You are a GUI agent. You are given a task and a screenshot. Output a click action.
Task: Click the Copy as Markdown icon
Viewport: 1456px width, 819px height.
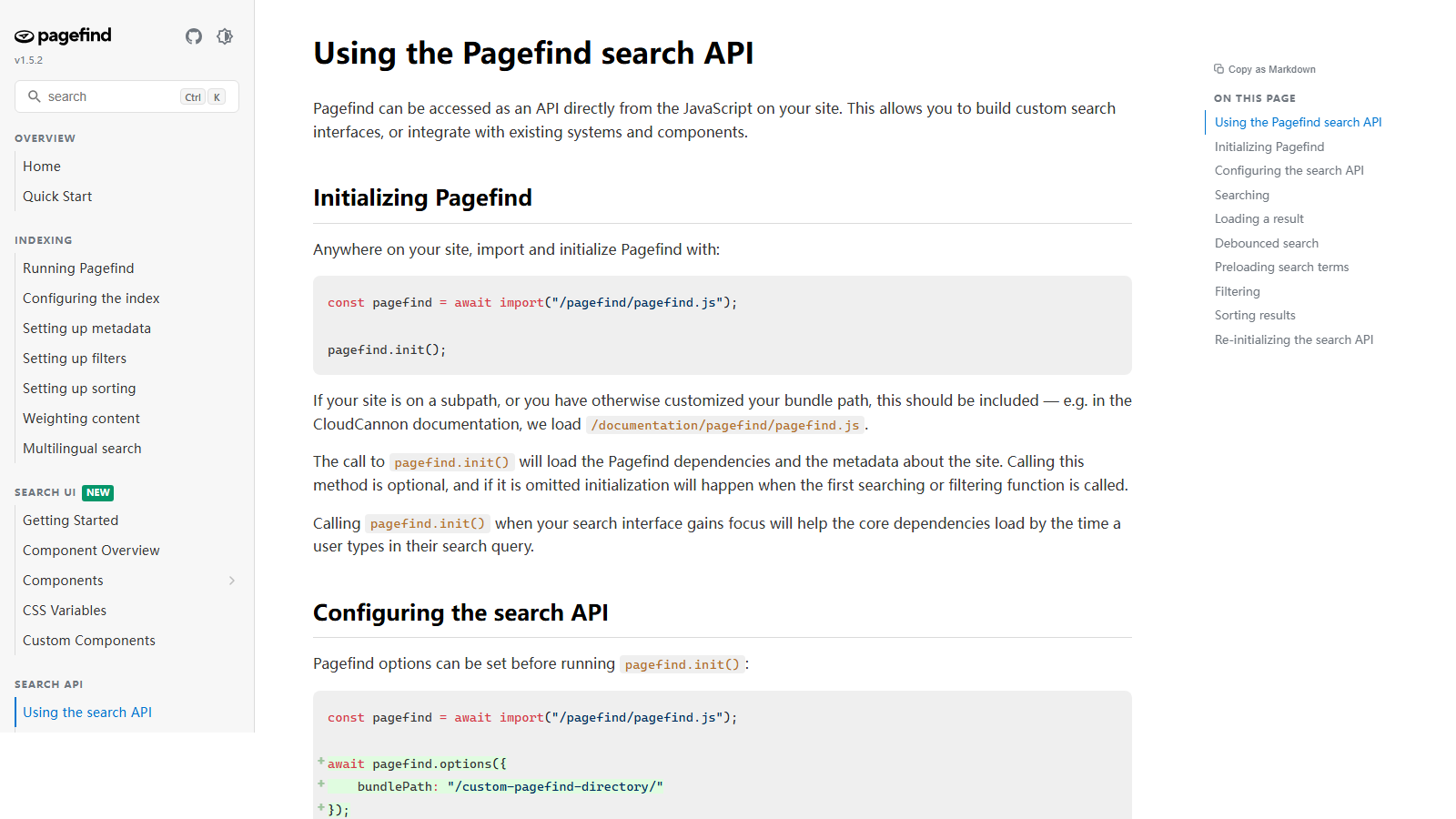point(1218,69)
